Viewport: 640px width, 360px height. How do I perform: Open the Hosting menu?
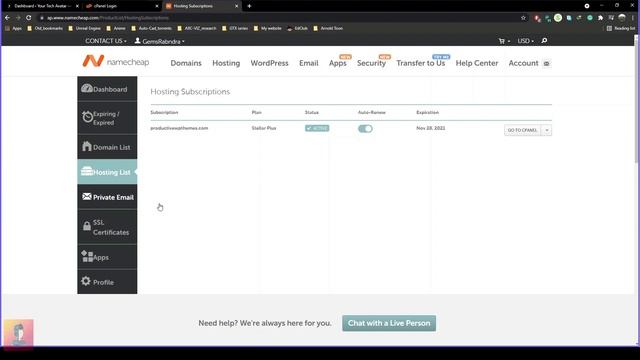click(x=226, y=63)
